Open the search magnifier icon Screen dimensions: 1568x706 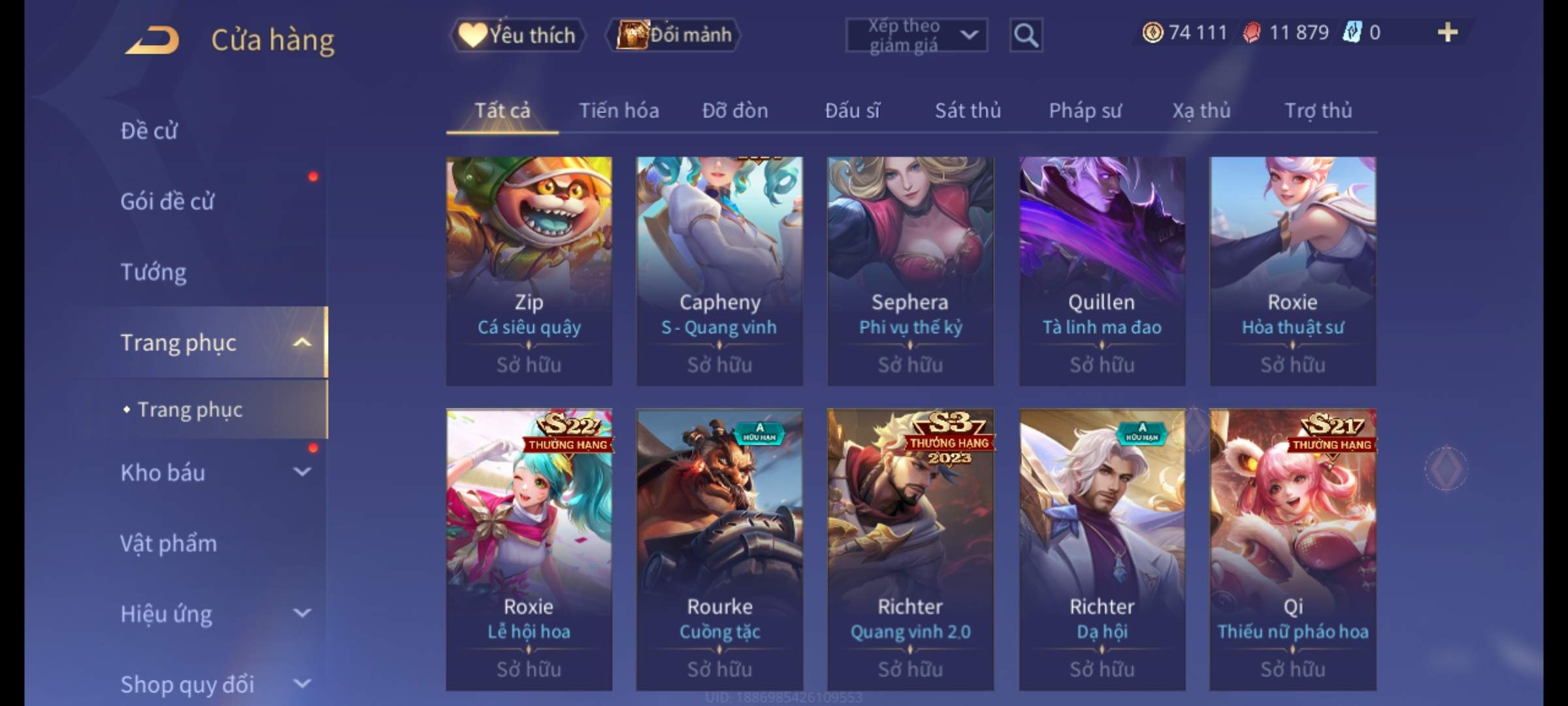pyautogui.click(x=1026, y=35)
